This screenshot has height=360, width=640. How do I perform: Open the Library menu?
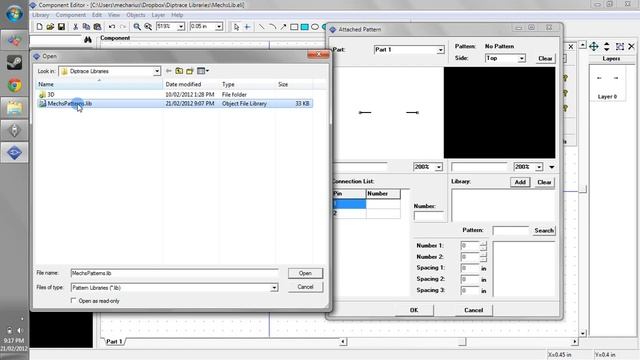click(x=40, y=15)
